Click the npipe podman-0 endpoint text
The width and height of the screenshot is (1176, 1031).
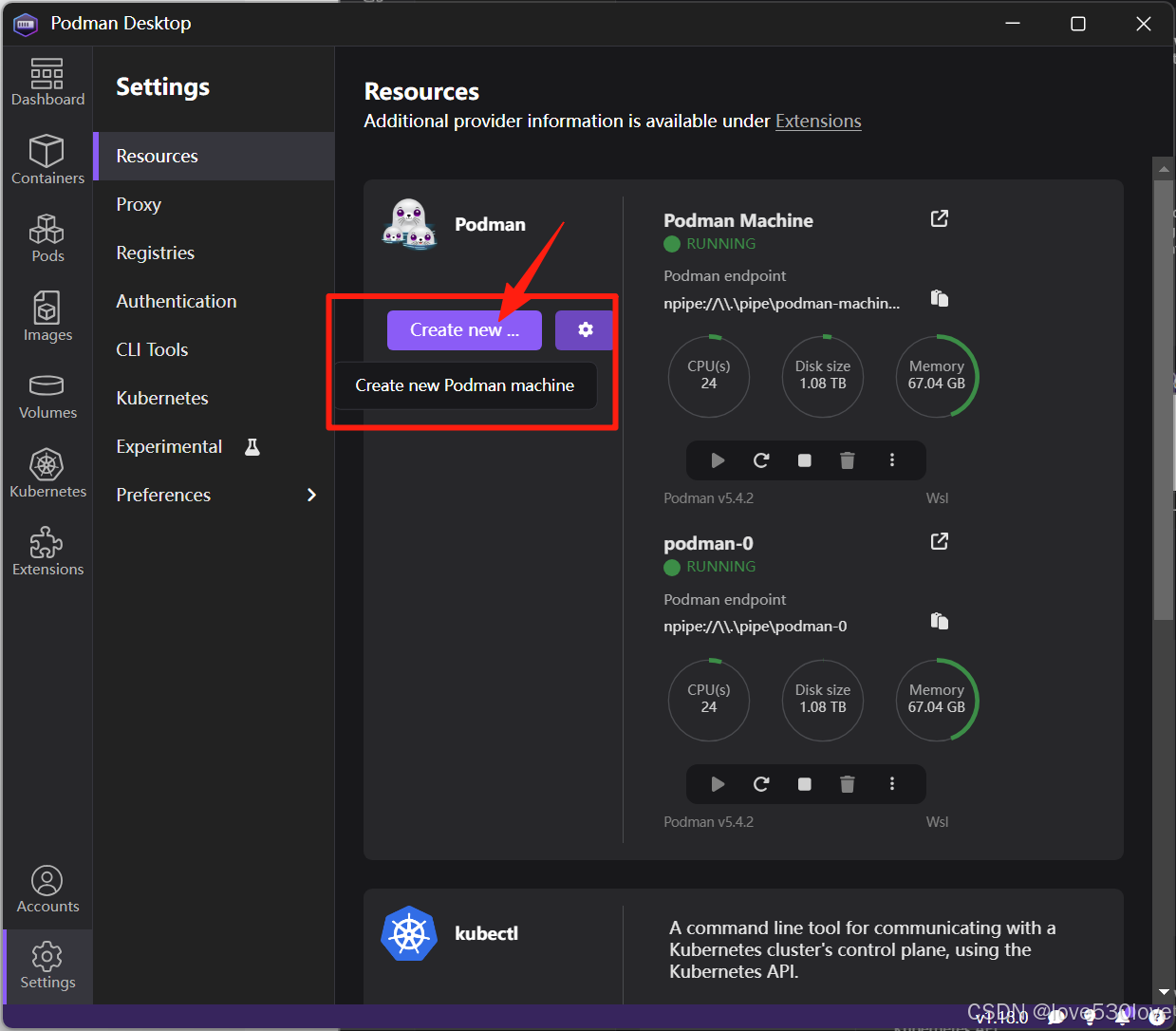[756, 627]
